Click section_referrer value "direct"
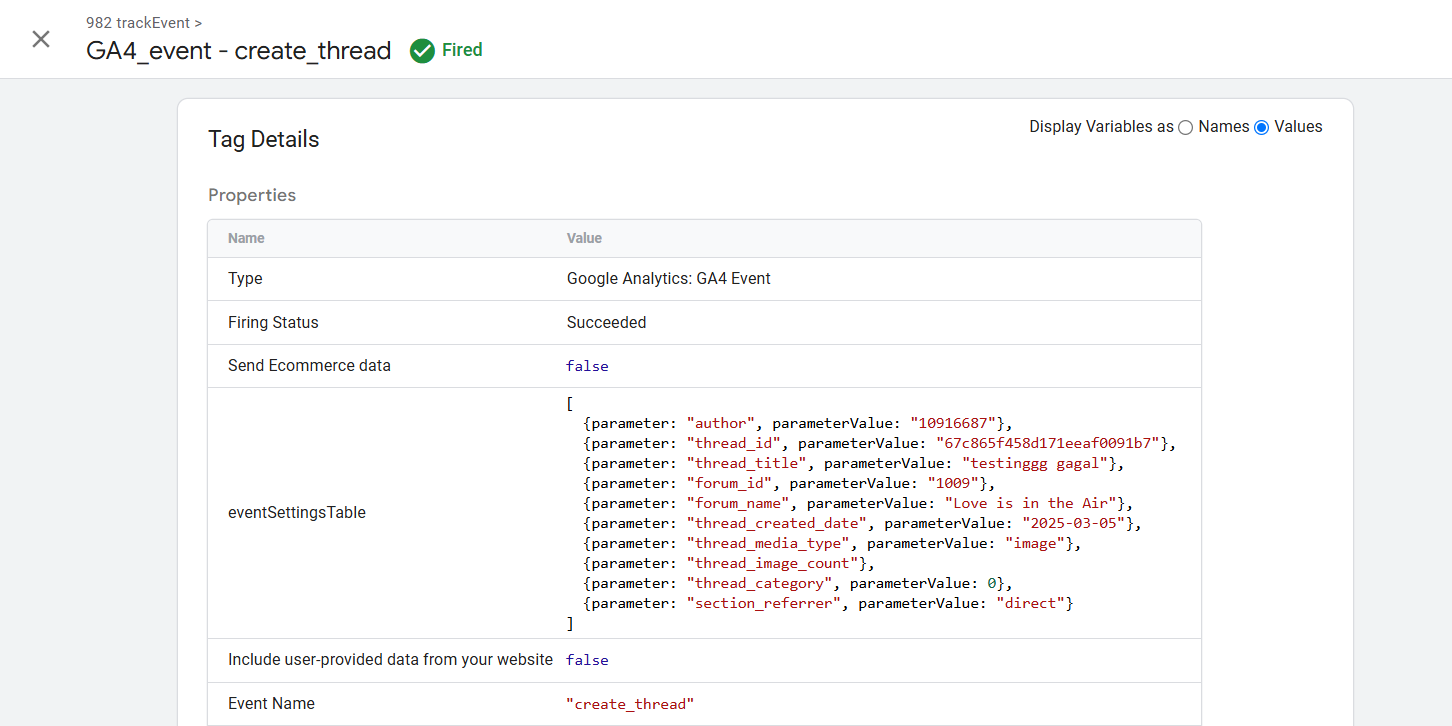The height and width of the screenshot is (726, 1452). [1031, 603]
